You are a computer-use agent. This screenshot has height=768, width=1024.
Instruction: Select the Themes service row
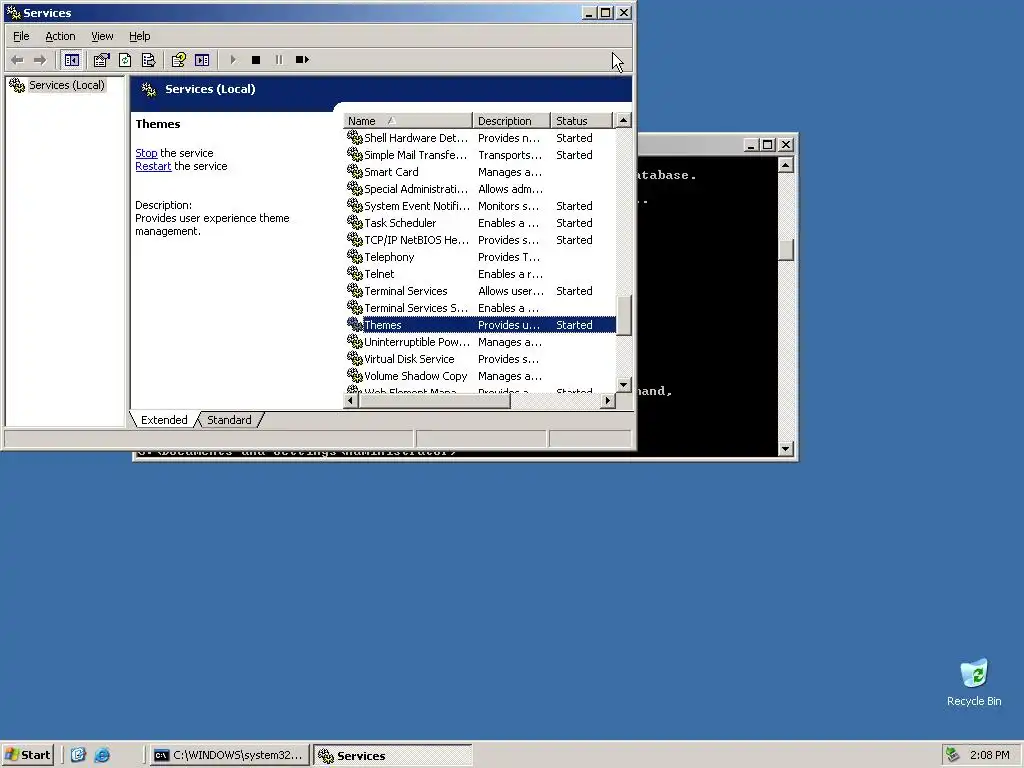(x=480, y=325)
